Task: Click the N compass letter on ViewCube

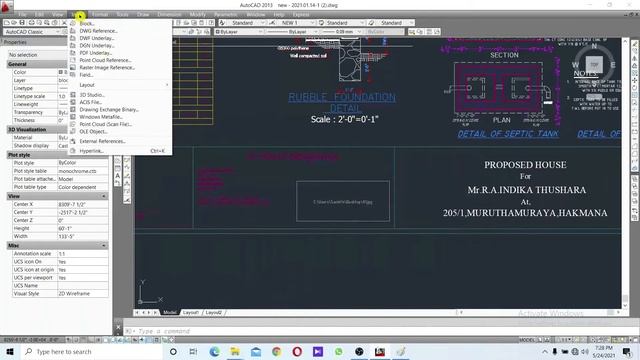Action: (594, 46)
